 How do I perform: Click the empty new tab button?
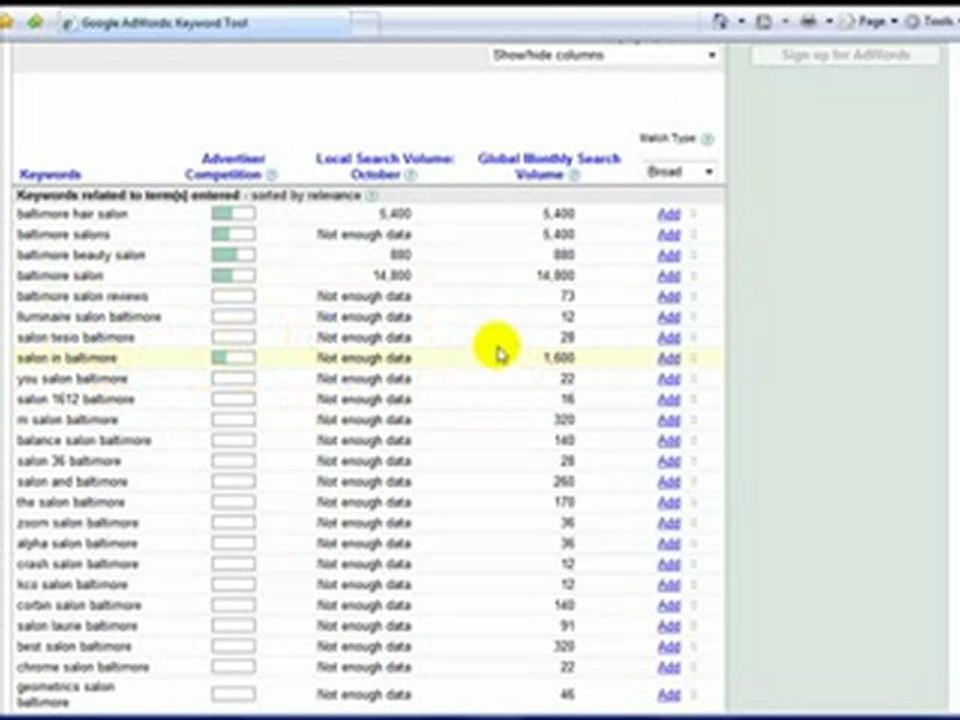click(x=366, y=24)
